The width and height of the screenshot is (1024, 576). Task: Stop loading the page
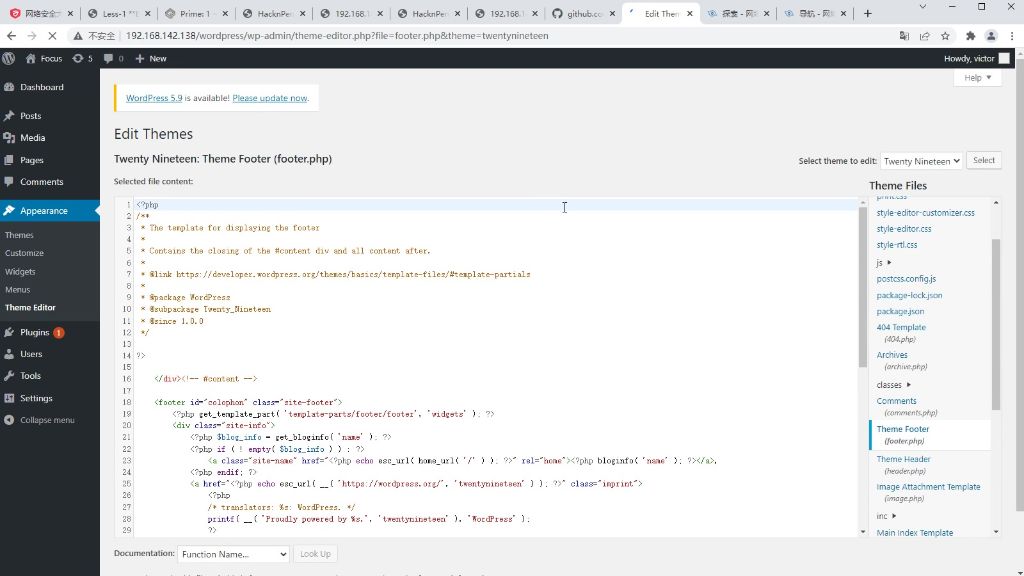point(52,36)
